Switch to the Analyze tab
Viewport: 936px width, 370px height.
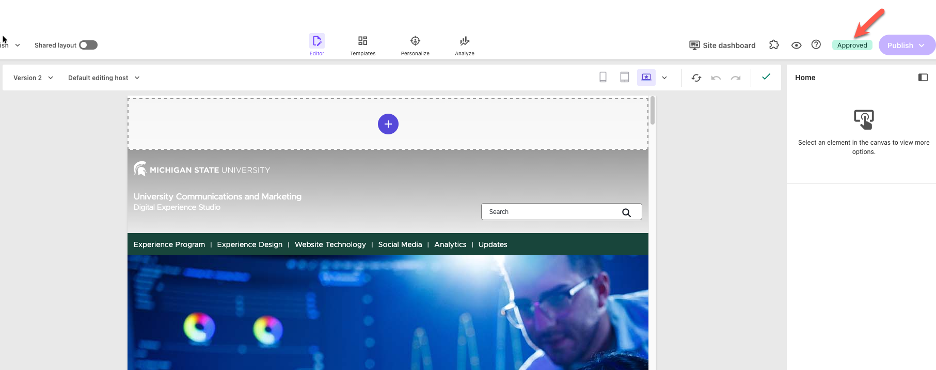[x=464, y=45]
